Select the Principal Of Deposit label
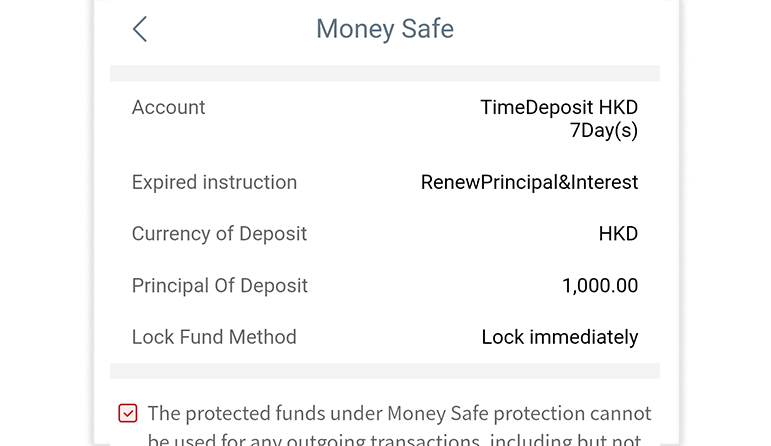The width and height of the screenshot is (771, 446). [219, 286]
